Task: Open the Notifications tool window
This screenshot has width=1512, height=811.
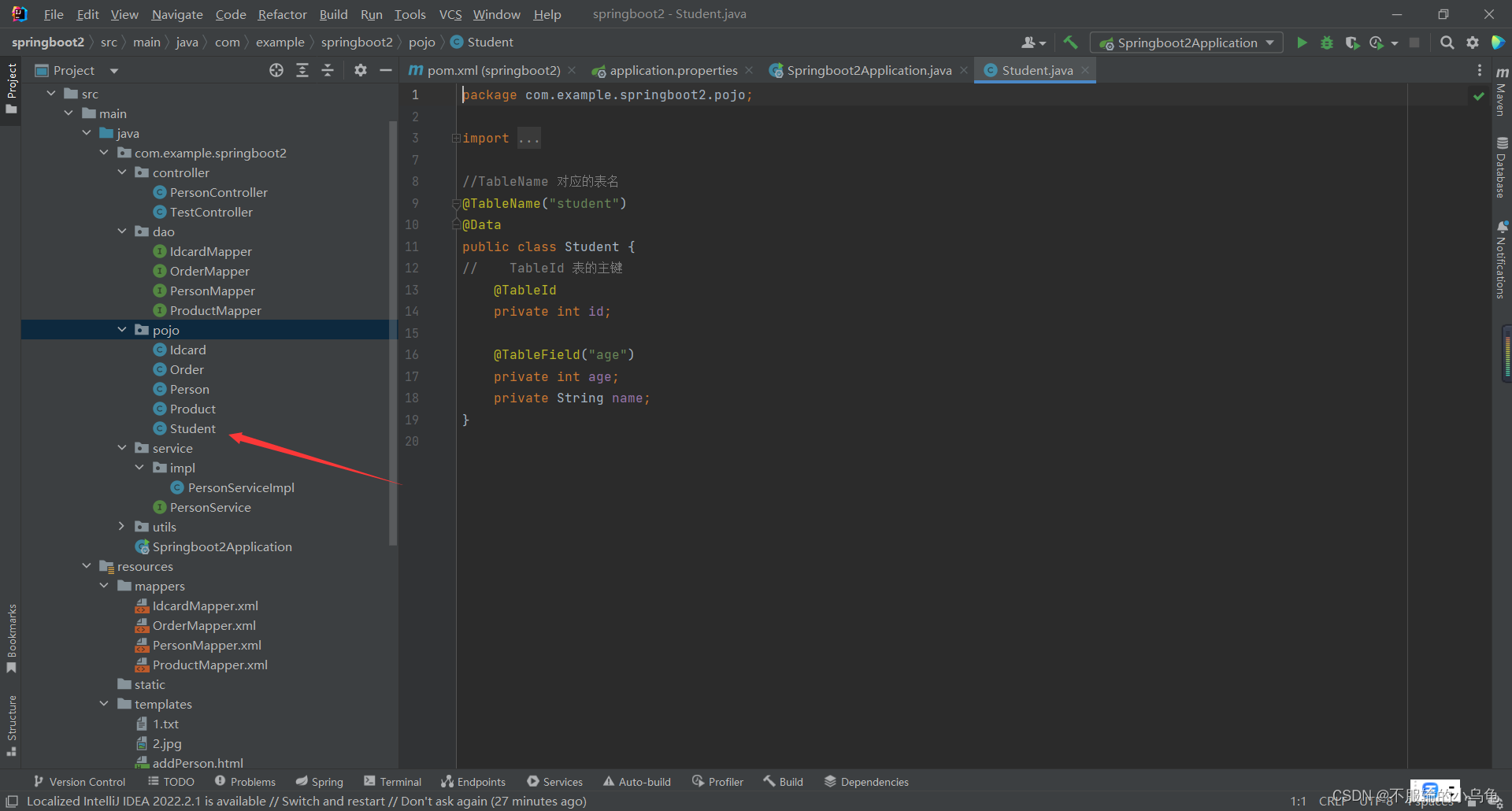Action: point(1502,260)
